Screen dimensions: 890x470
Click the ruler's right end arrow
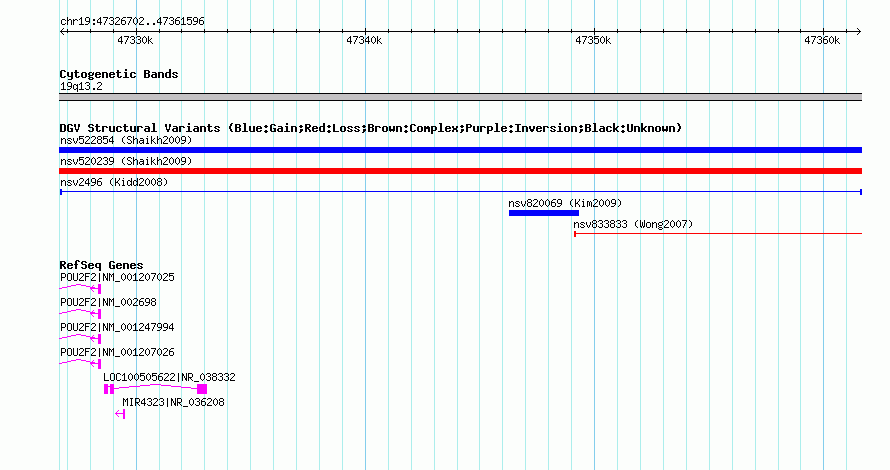[x=858, y=32]
